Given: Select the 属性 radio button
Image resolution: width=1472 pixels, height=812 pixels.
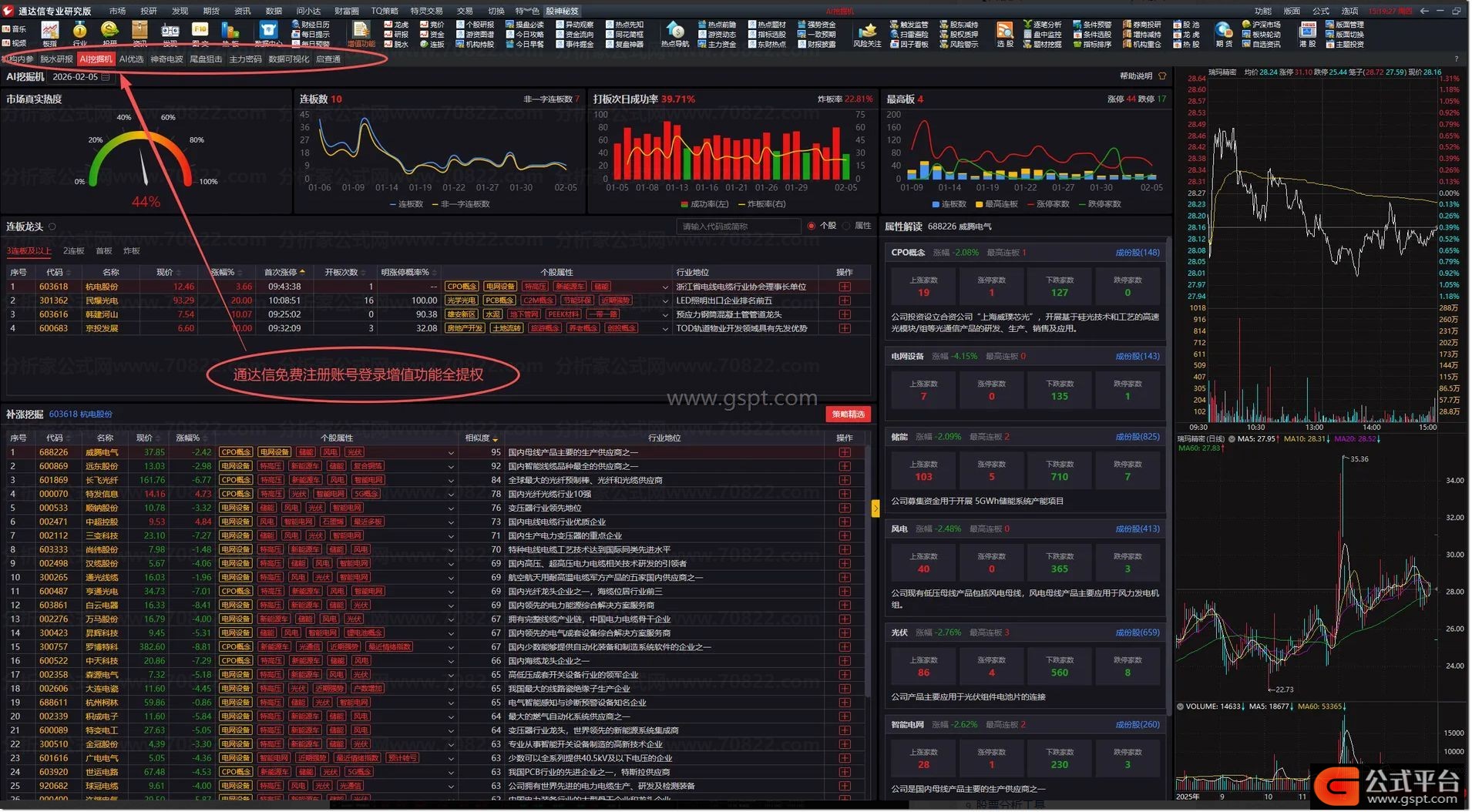Looking at the screenshot, I should tap(846, 226).
